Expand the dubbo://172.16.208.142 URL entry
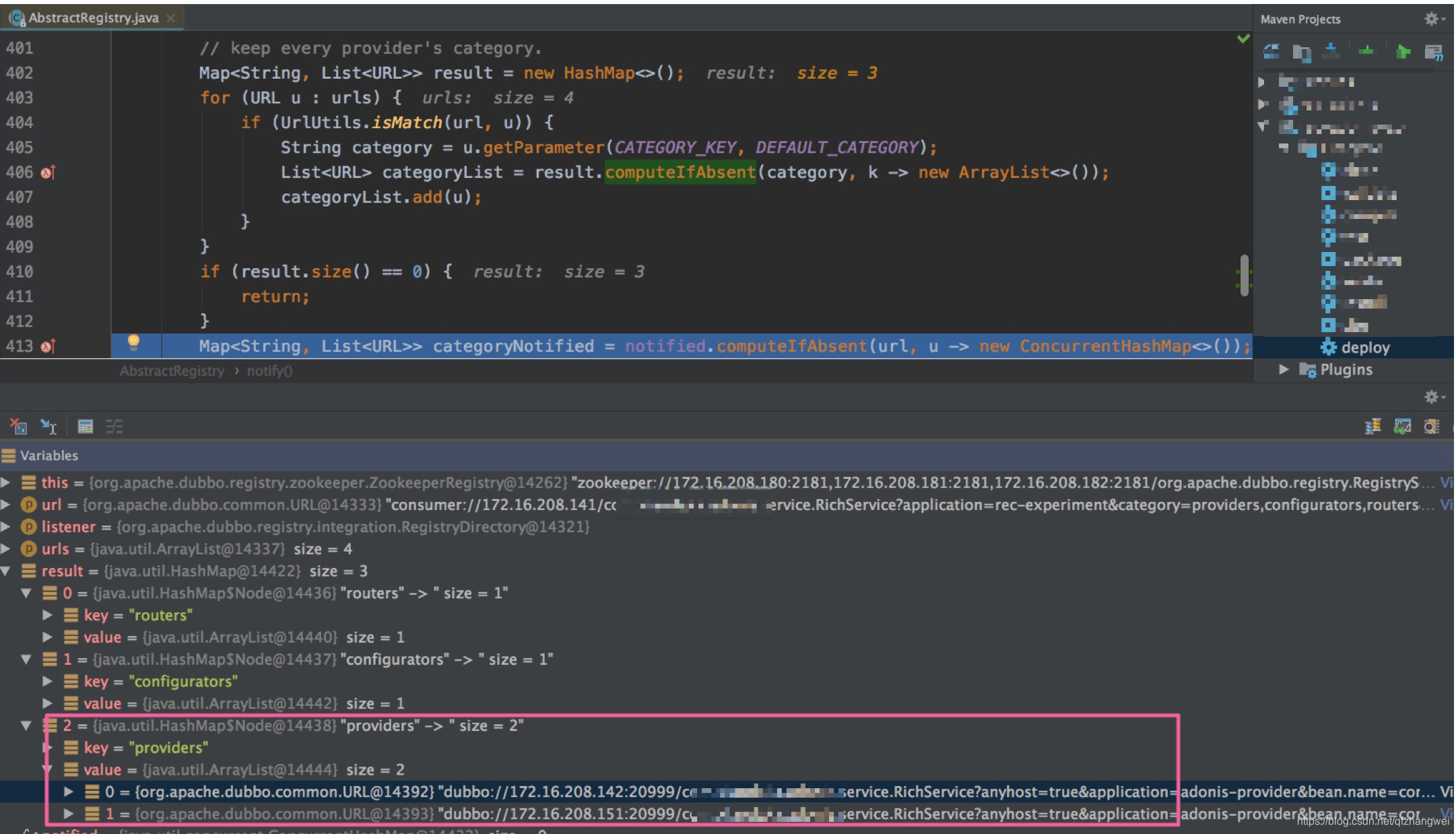This screenshot has height=834, width=1456. point(68,792)
